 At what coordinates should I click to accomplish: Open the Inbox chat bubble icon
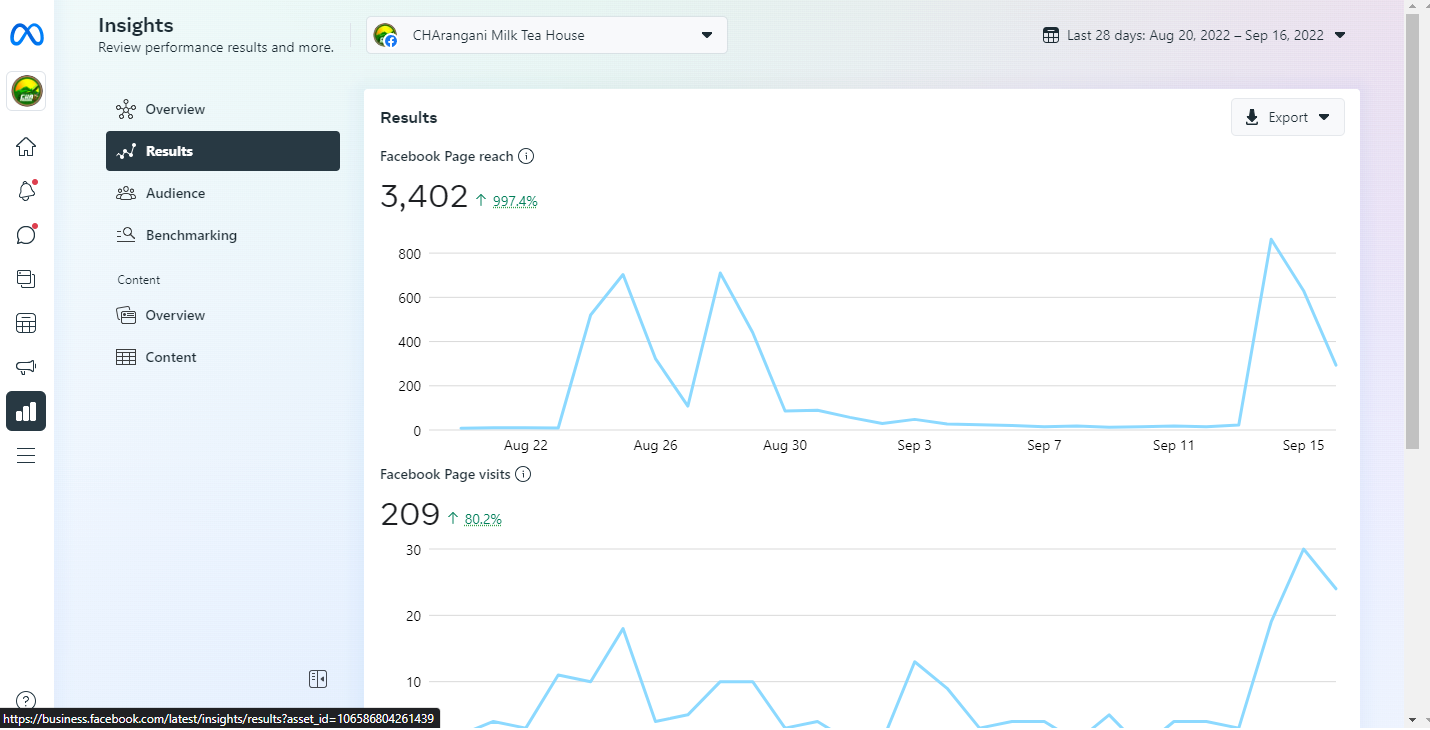point(26,235)
